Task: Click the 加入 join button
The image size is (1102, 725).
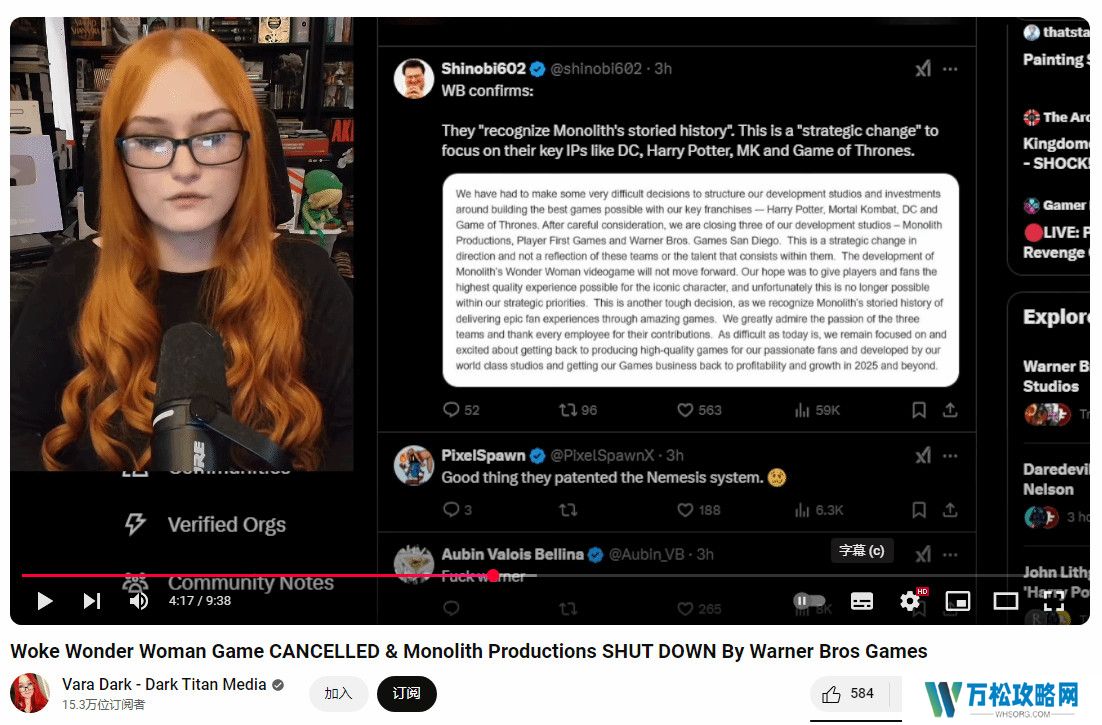Action: coord(338,694)
